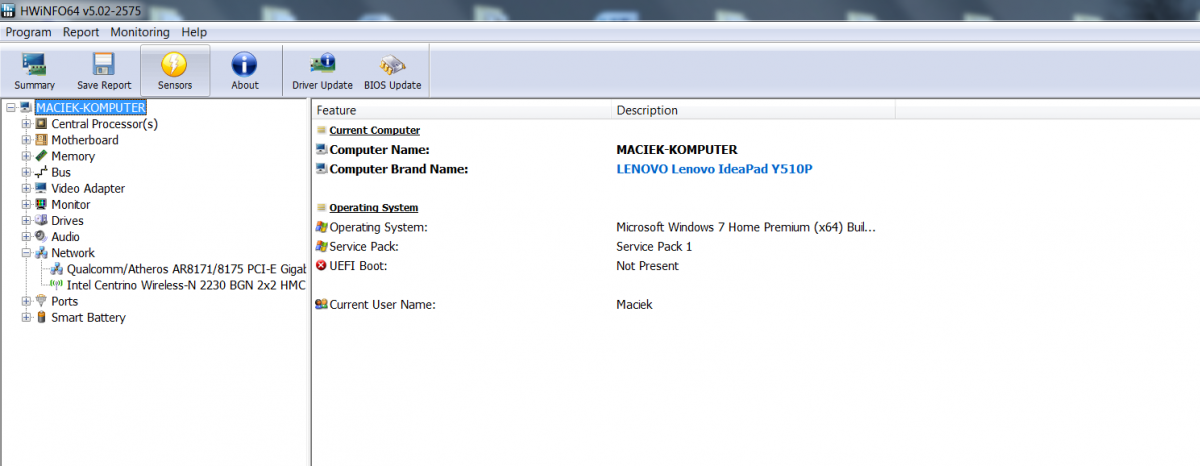The image size is (1200, 466).
Task: Select Monitor tree item
Action: click(71, 204)
